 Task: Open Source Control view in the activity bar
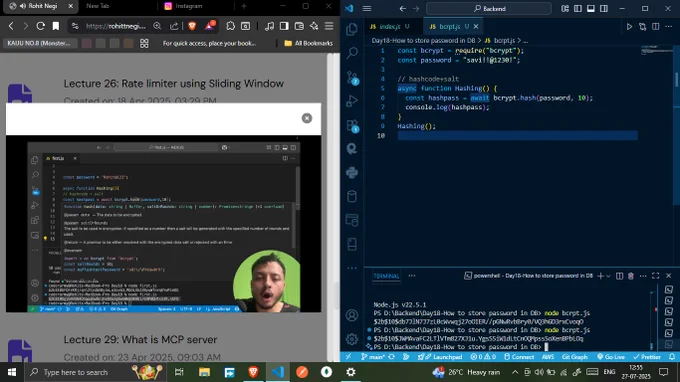[352, 77]
